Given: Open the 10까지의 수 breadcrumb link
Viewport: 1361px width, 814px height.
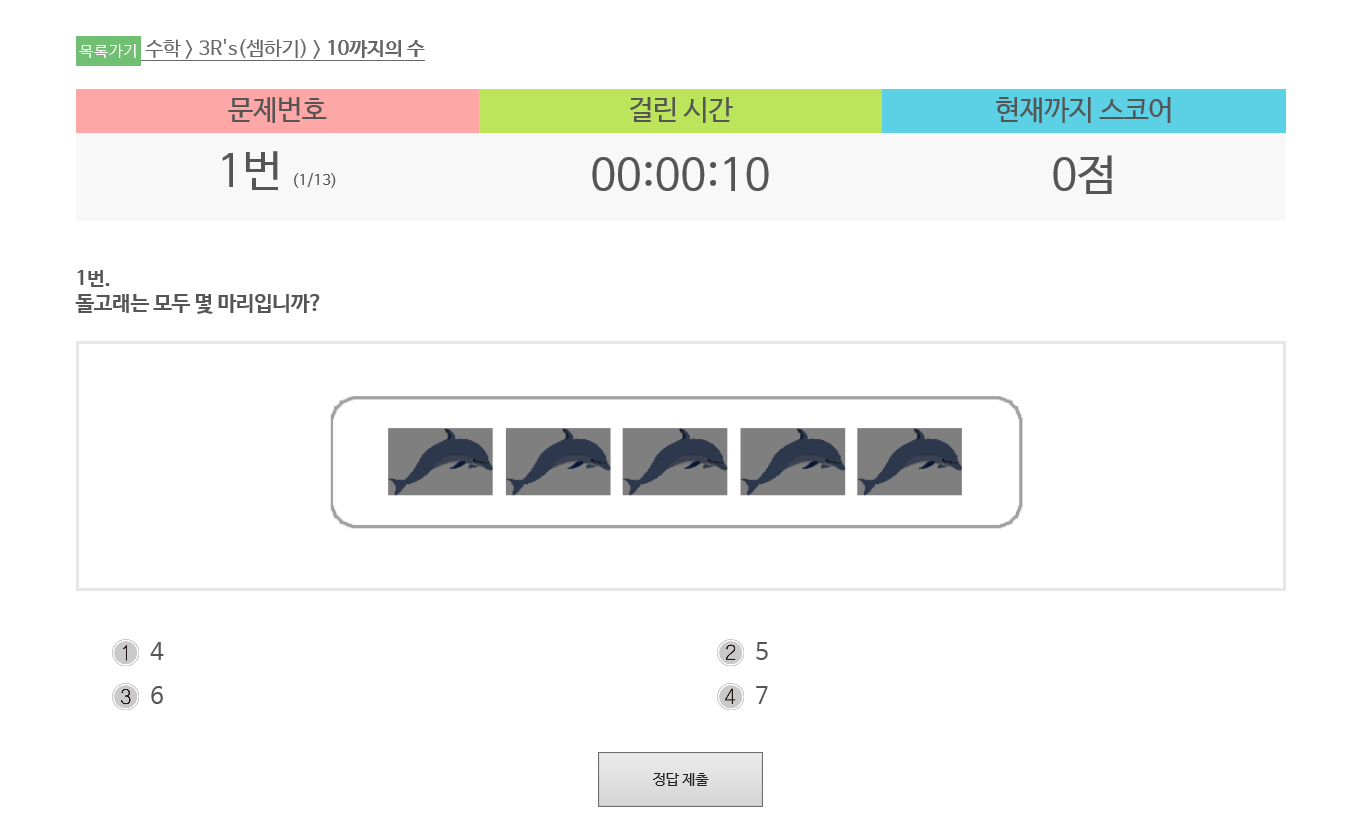Looking at the screenshot, I should click(x=375, y=48).
